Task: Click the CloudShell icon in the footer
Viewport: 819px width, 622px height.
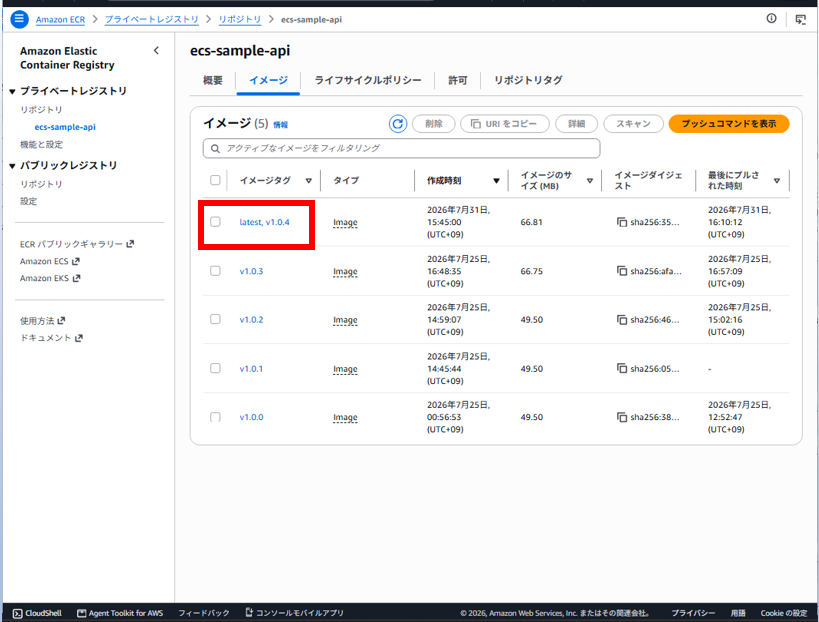Action: point(17,613)
